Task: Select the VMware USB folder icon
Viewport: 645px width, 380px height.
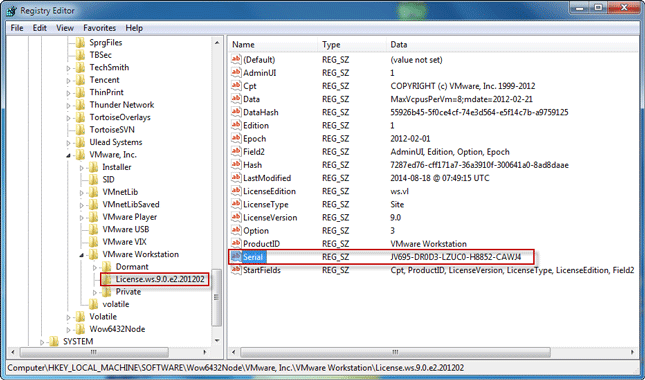Action: point(94,229)
